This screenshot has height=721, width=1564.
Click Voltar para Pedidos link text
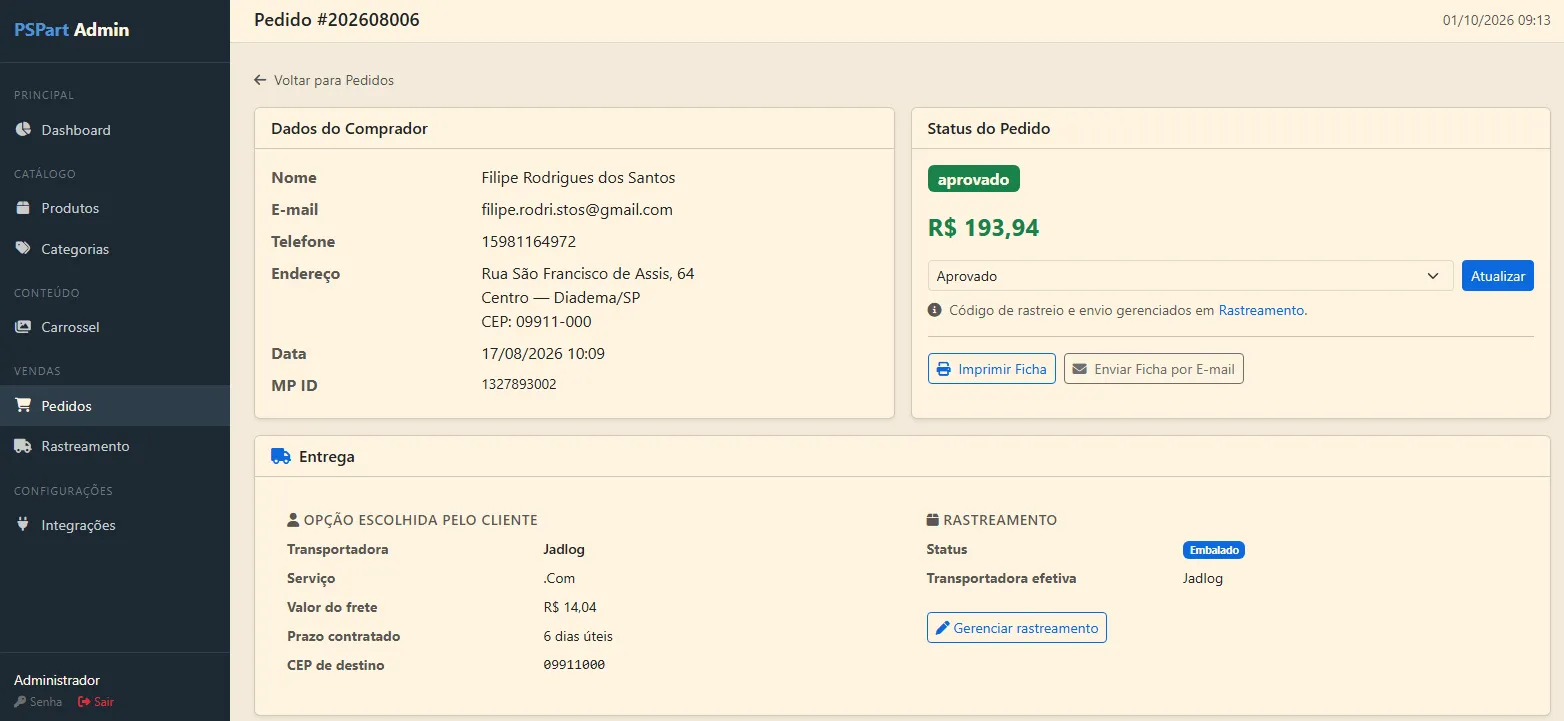(x=334, y=80)
